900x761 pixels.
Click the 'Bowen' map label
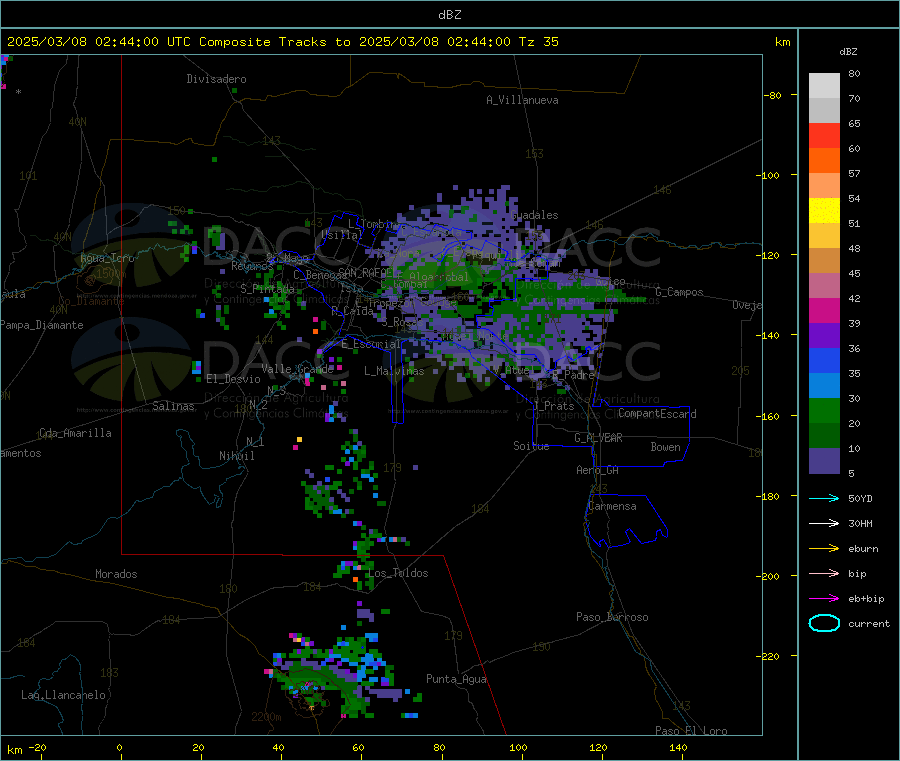pos(665,447)
